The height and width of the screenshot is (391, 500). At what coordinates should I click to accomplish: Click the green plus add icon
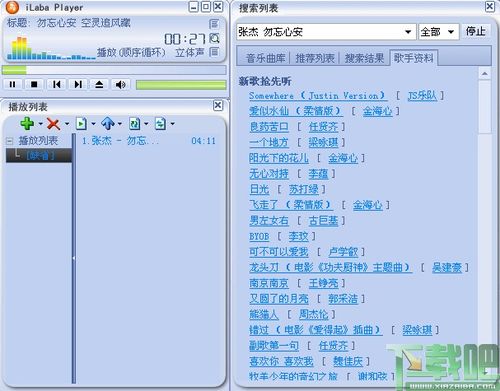click(27, 124)
